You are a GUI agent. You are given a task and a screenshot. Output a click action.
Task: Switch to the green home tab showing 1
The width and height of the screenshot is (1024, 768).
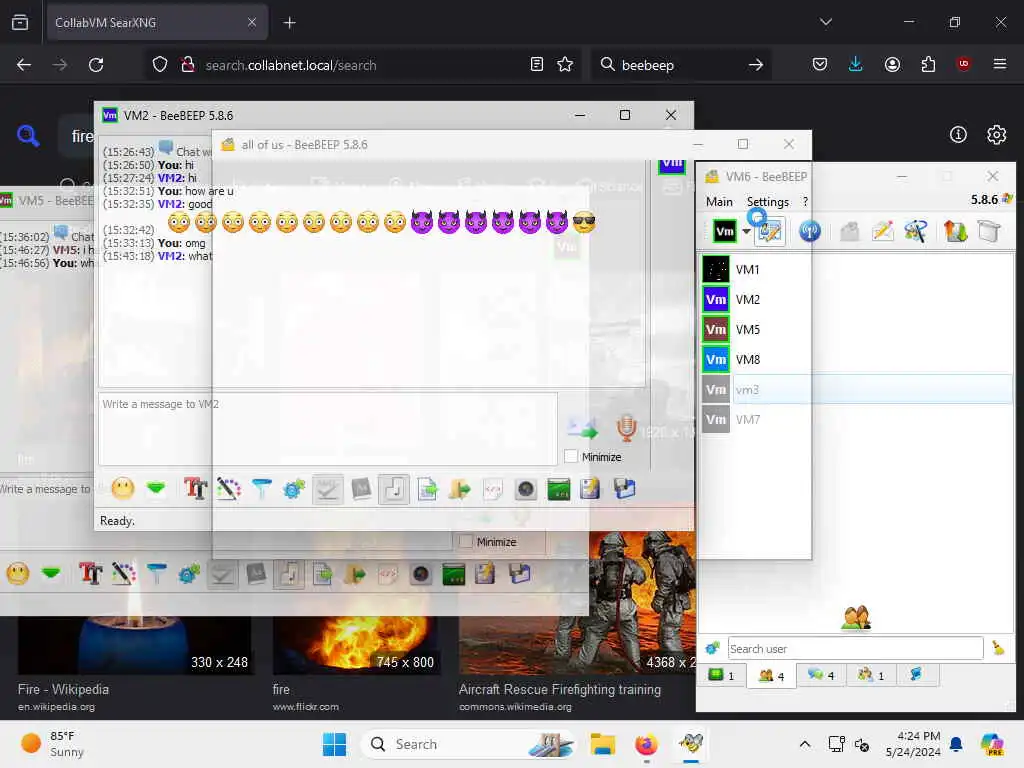click(722, 675)
